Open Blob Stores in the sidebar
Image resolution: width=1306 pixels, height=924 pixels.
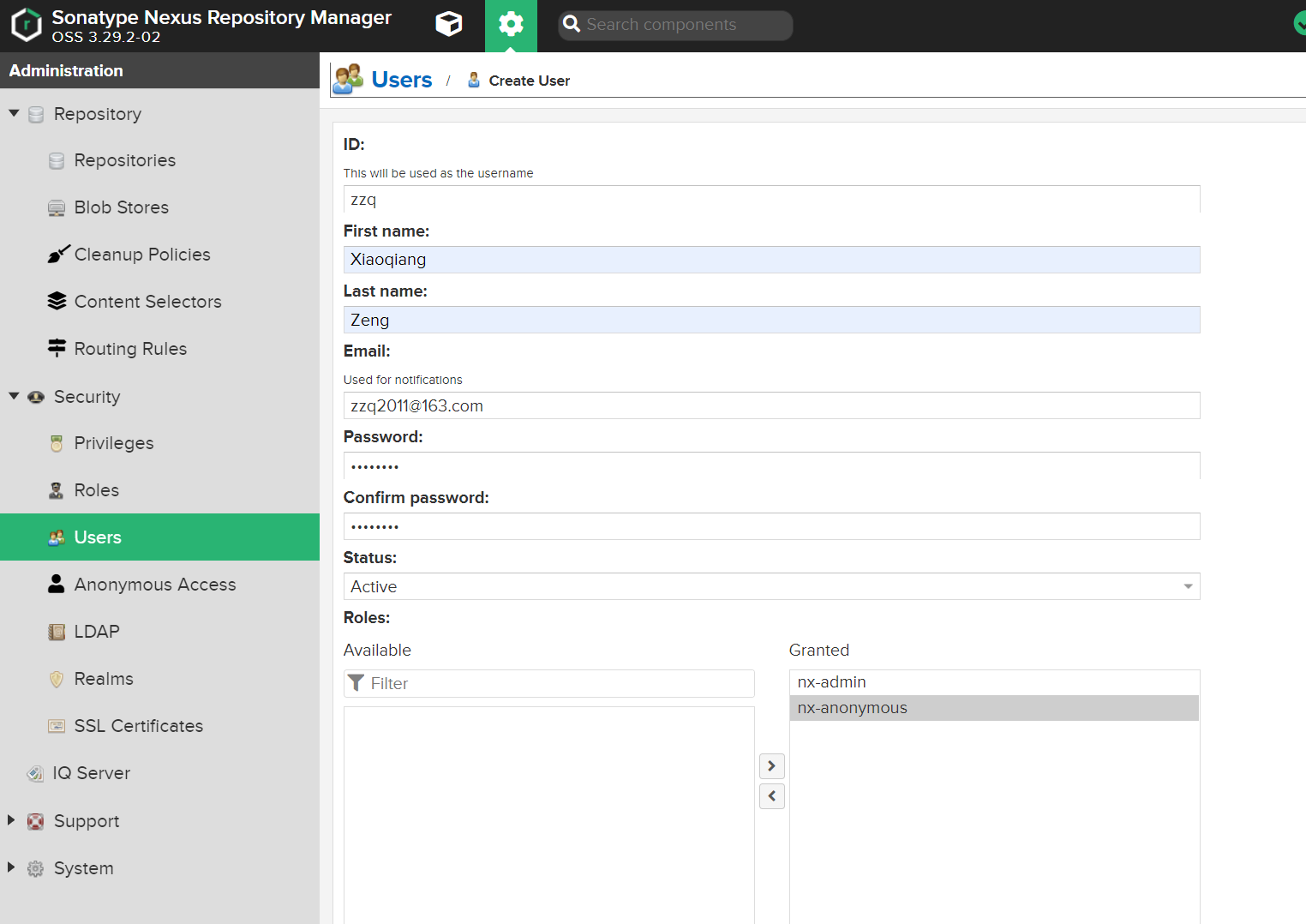[122, 207]
